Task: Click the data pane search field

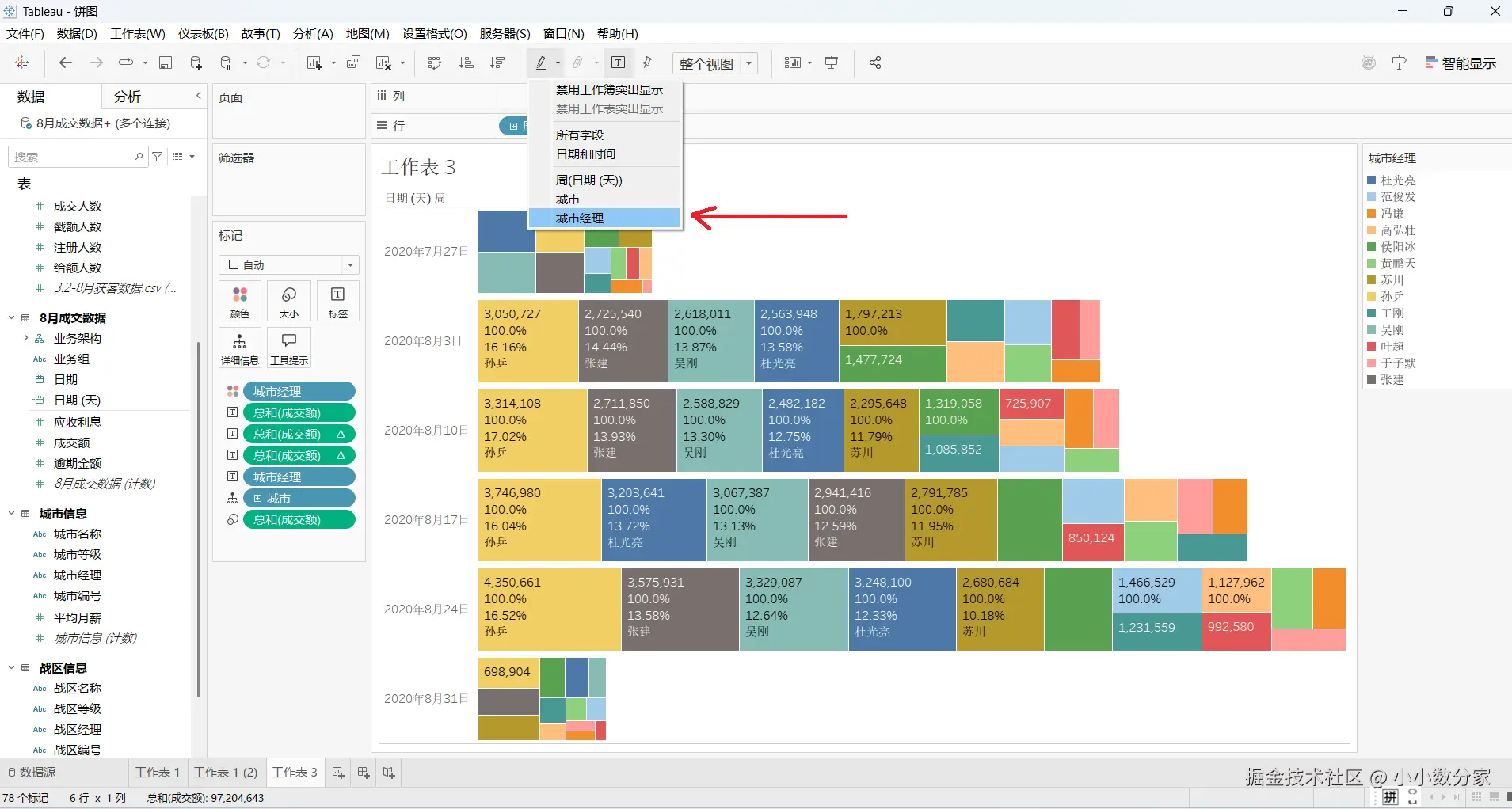Action: coord(78,157)
